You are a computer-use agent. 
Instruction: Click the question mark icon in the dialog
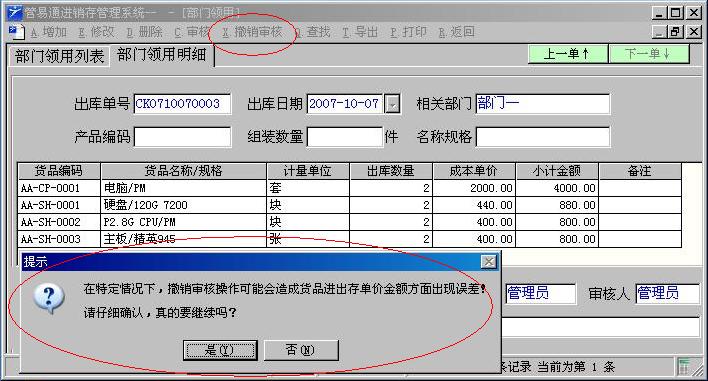49,299
